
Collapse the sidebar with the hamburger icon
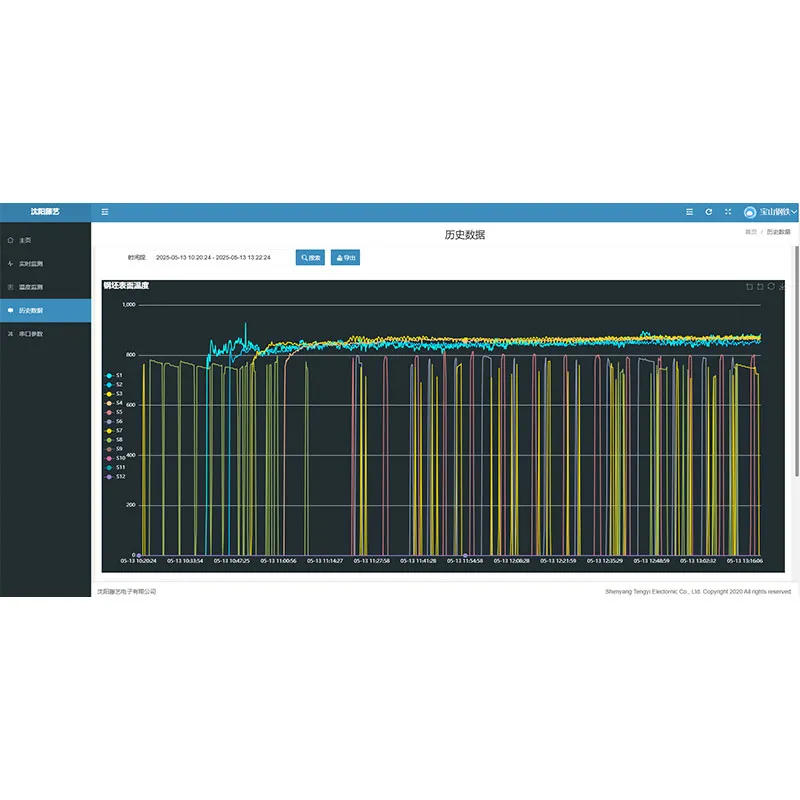pyautogui.click(x=105, y=212)
